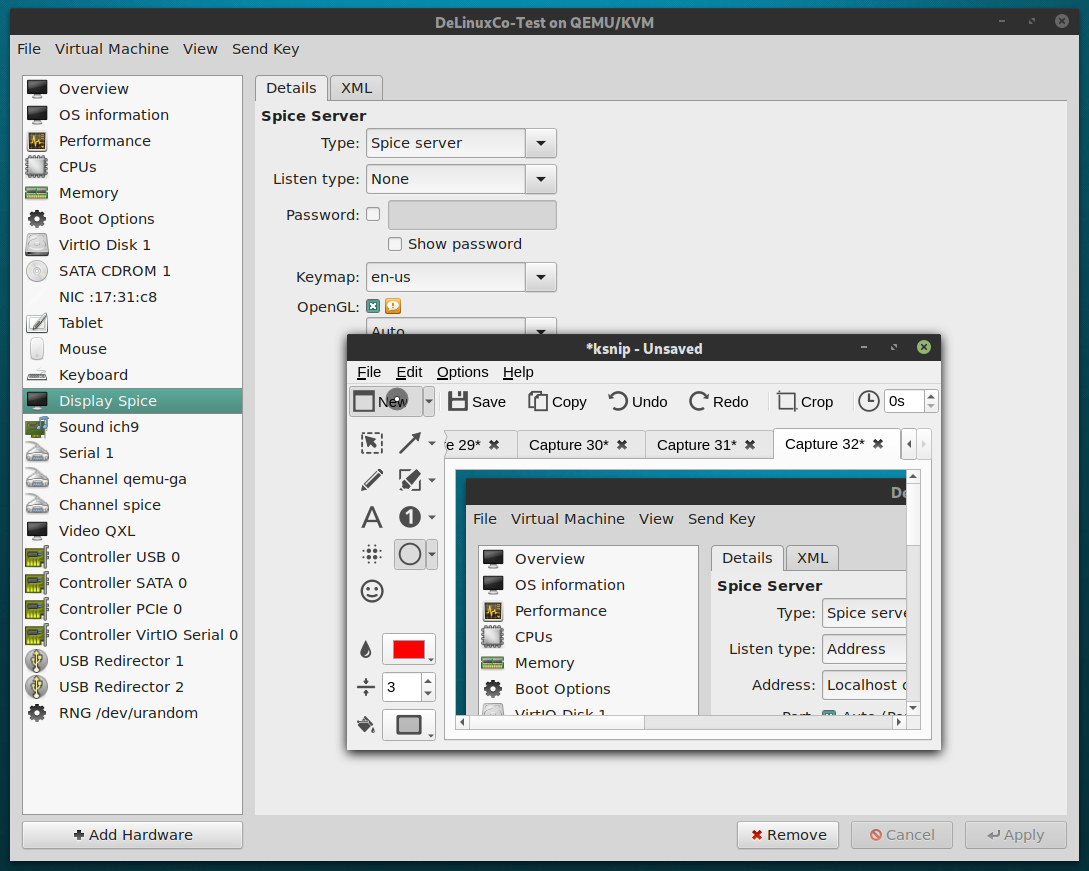Image resolution: width=1089 pixels, height=871 pixels.
Task: Select SATA CDROM 1 device
Action: click(x=132, y=271)
